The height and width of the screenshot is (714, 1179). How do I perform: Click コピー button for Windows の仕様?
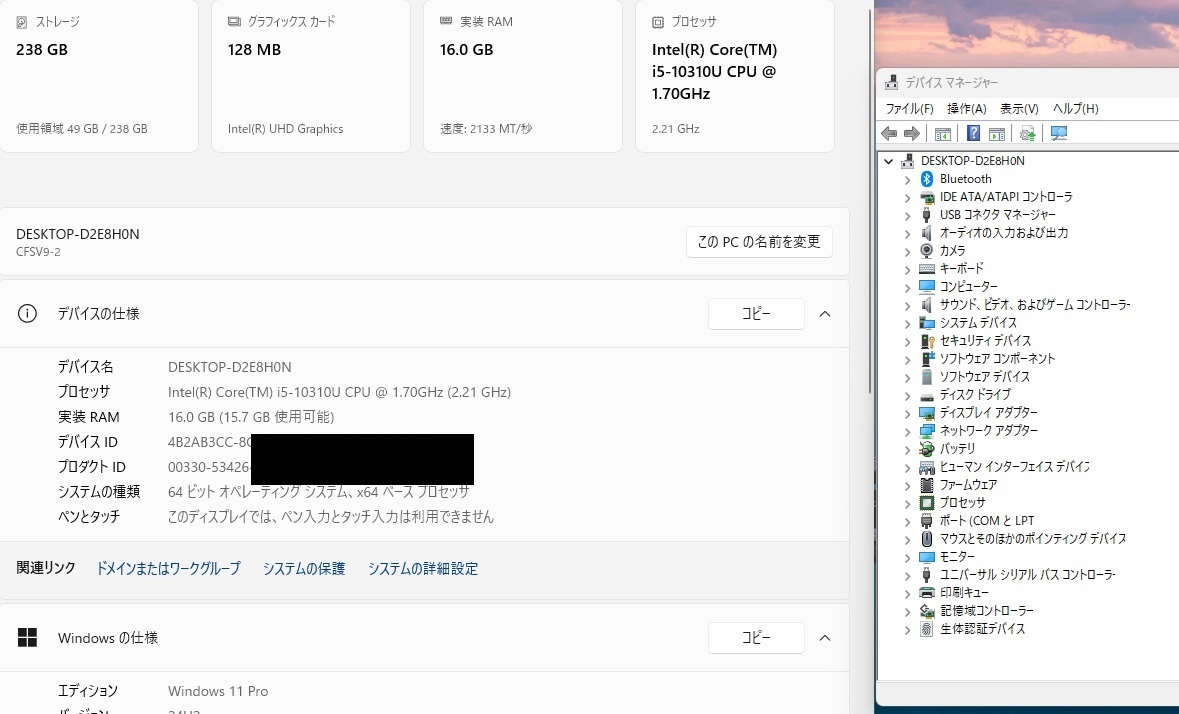tap(756, 637)
